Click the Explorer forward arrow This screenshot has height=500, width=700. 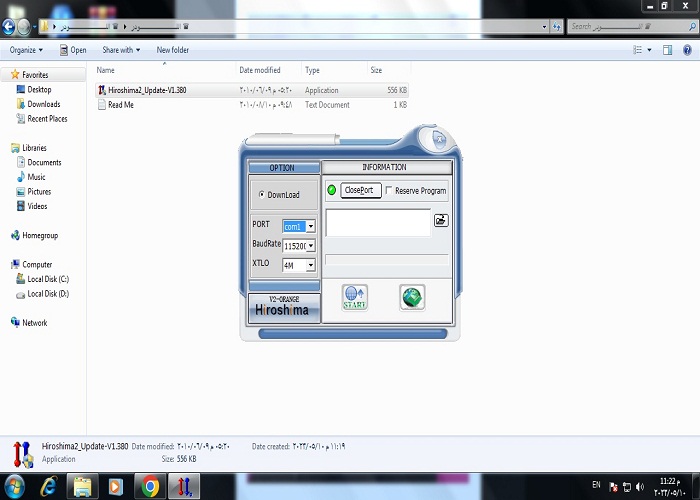24,27
